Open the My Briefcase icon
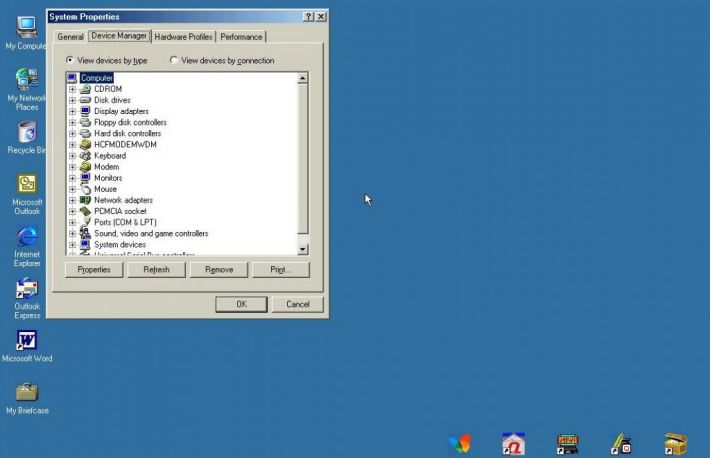The height and width of the screenshot is (458, 710). coord(27,392)
